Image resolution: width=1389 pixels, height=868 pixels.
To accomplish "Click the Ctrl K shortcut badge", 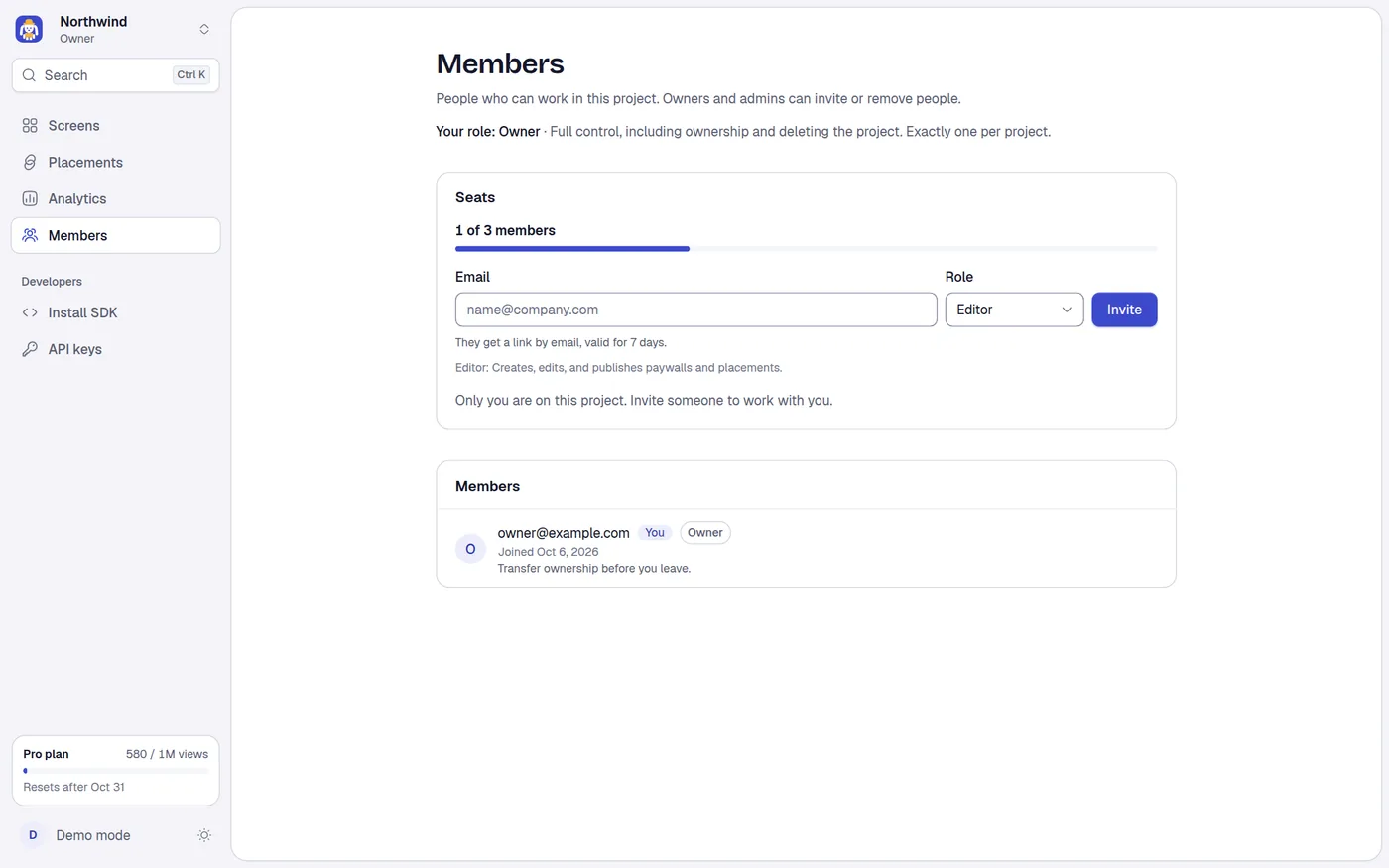I will [191, 75].
